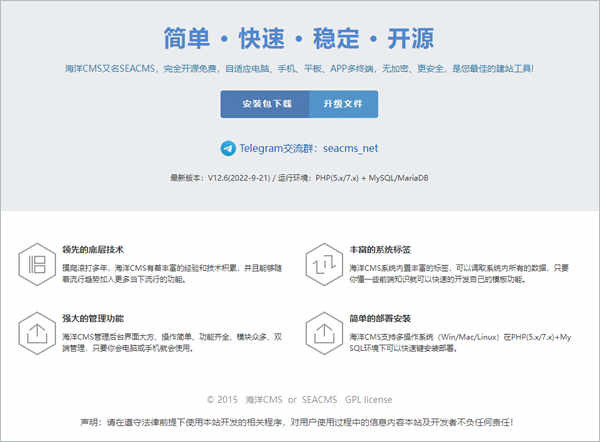Screen dimensions: 600x442
Task: Click the 升级文件 upgrade button
Action: pyautogui.click(x=343, y=104)
